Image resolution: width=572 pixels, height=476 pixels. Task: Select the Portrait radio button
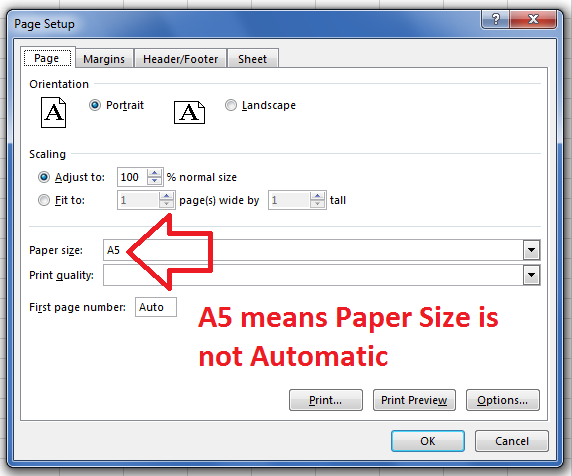95,105
